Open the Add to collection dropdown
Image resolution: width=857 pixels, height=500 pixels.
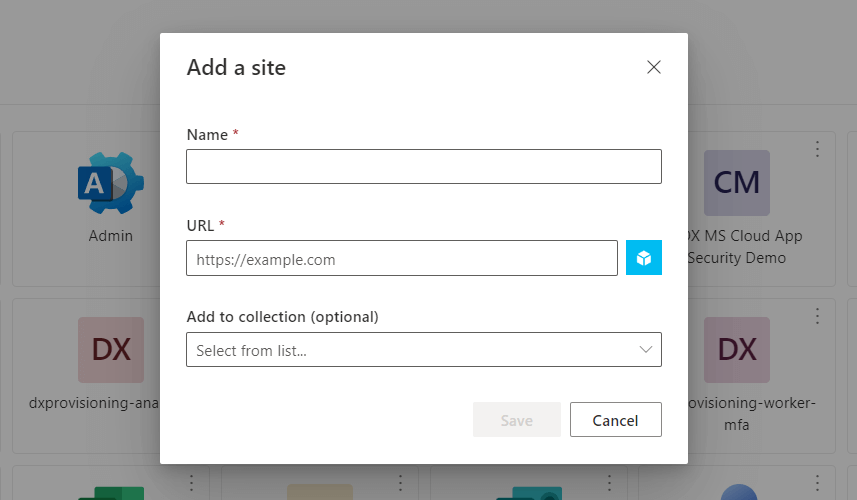coord(424,350)
